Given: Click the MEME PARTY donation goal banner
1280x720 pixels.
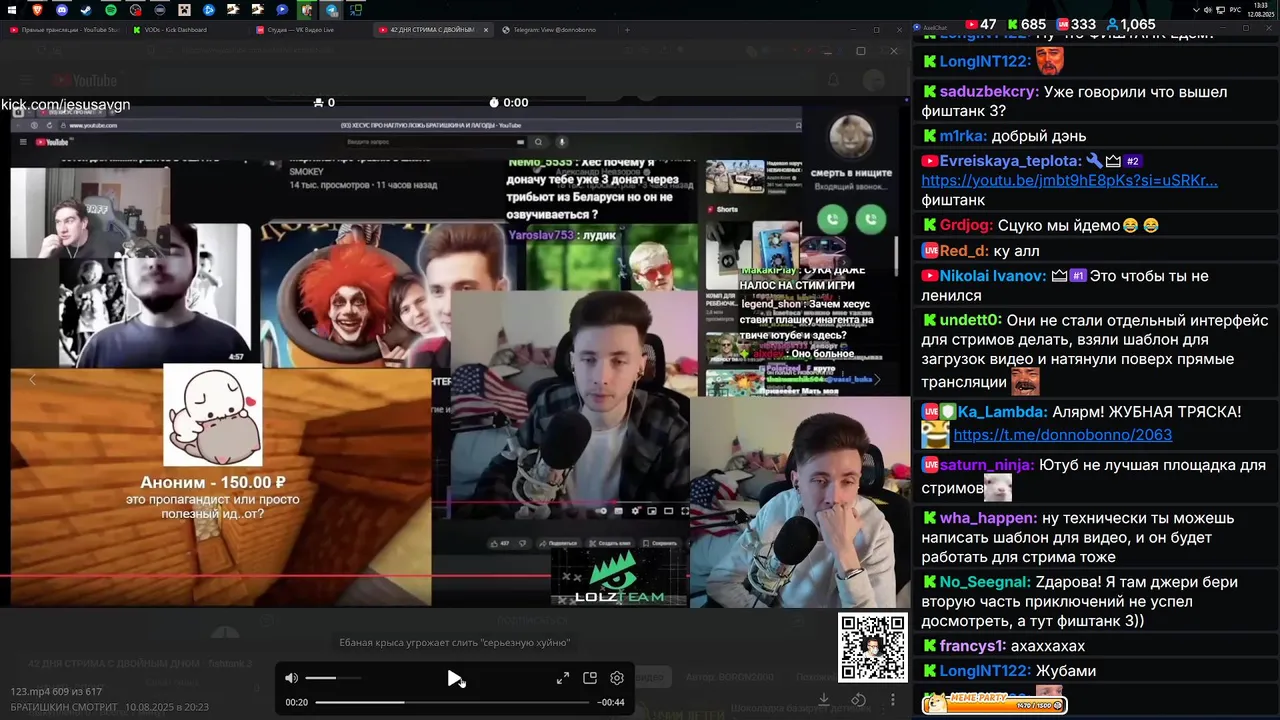Looking at the screenshot, I should (994, 704).
